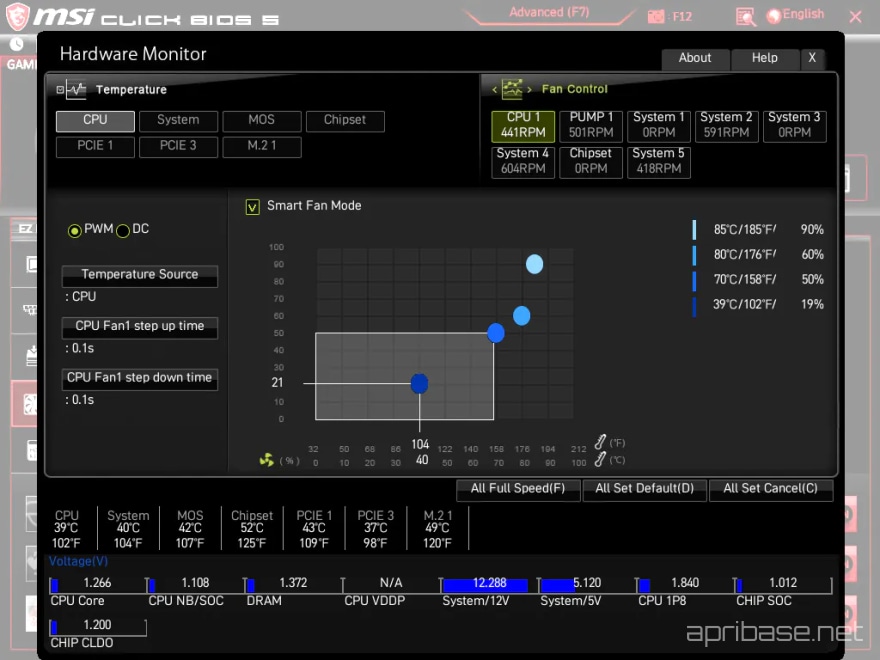880x660 pixels.
Task: Select the CPU temperature tab
Action: 95,121
